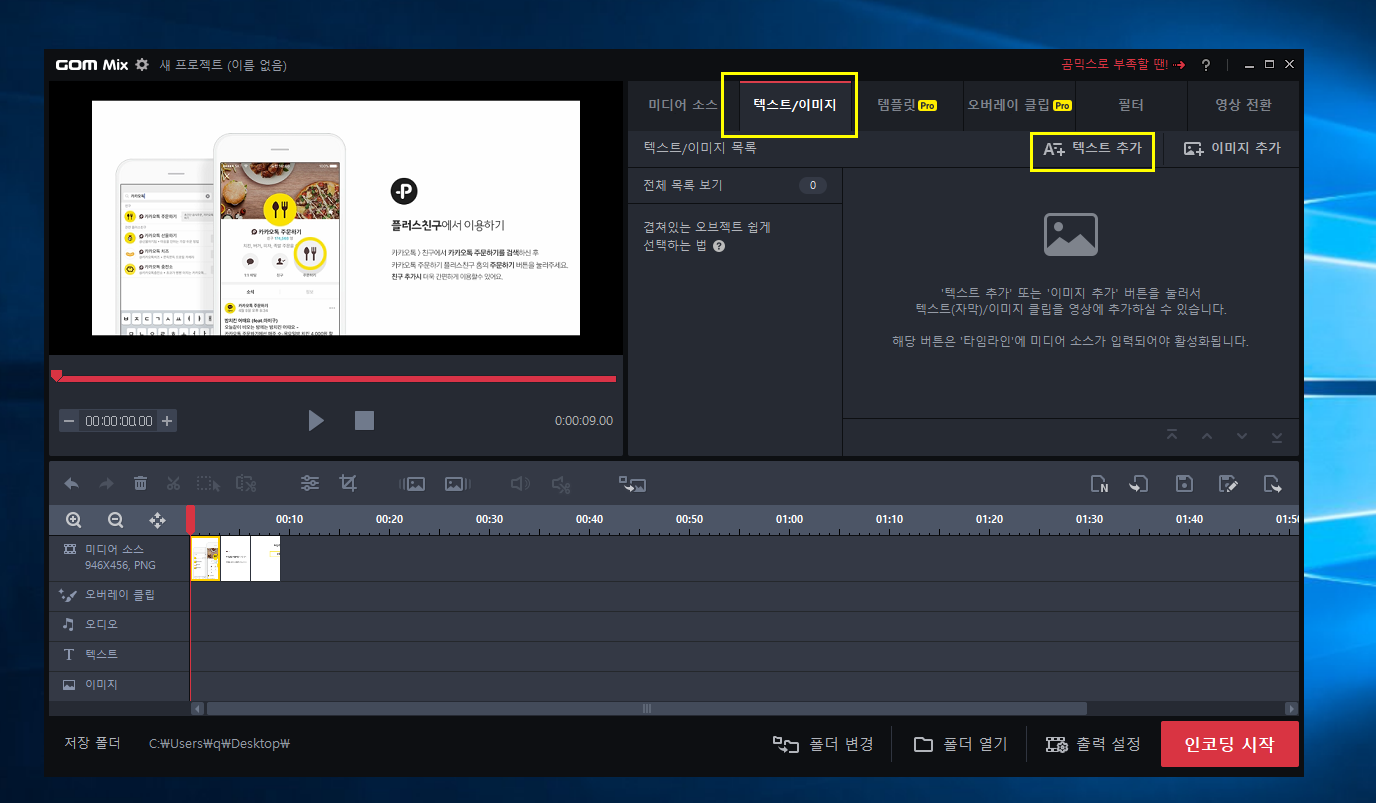1376x803 pixels.
Task: Select 전체 목록 보기 list entry
Action: (x=735, y=185)
